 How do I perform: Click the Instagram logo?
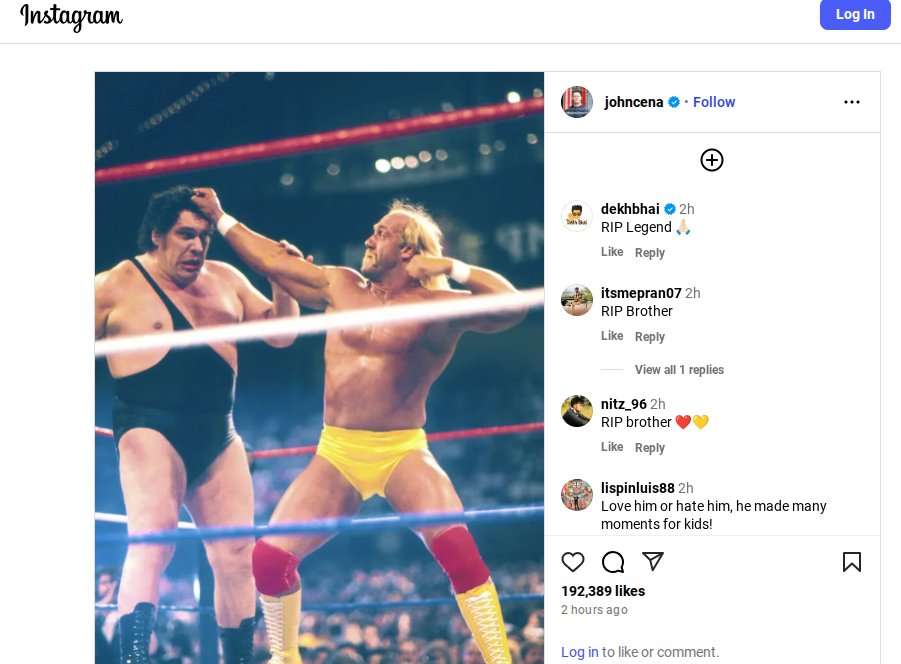[x=71, y=17]
